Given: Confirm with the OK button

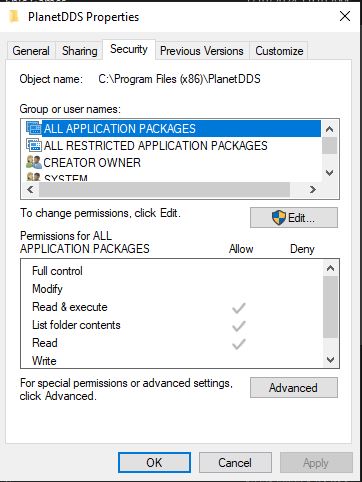Looking at the screenshot, I should coord(154,463).
